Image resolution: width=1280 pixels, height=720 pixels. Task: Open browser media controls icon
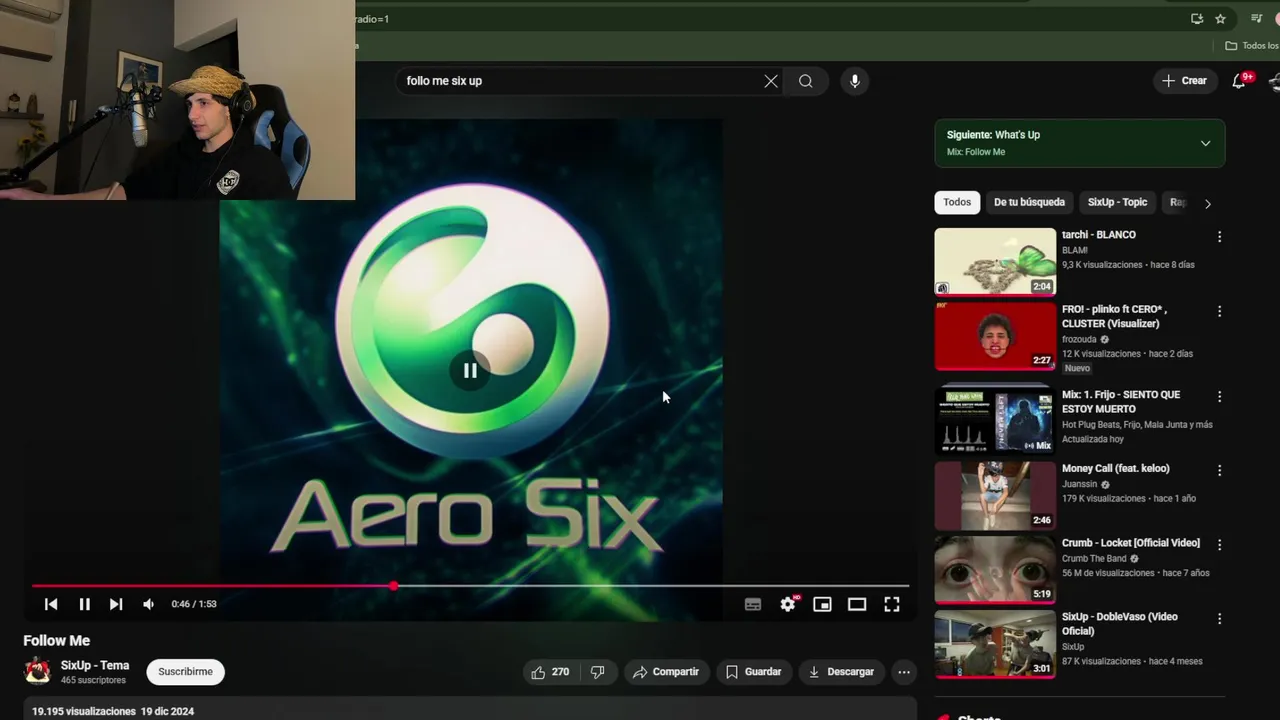[1257, 19]
